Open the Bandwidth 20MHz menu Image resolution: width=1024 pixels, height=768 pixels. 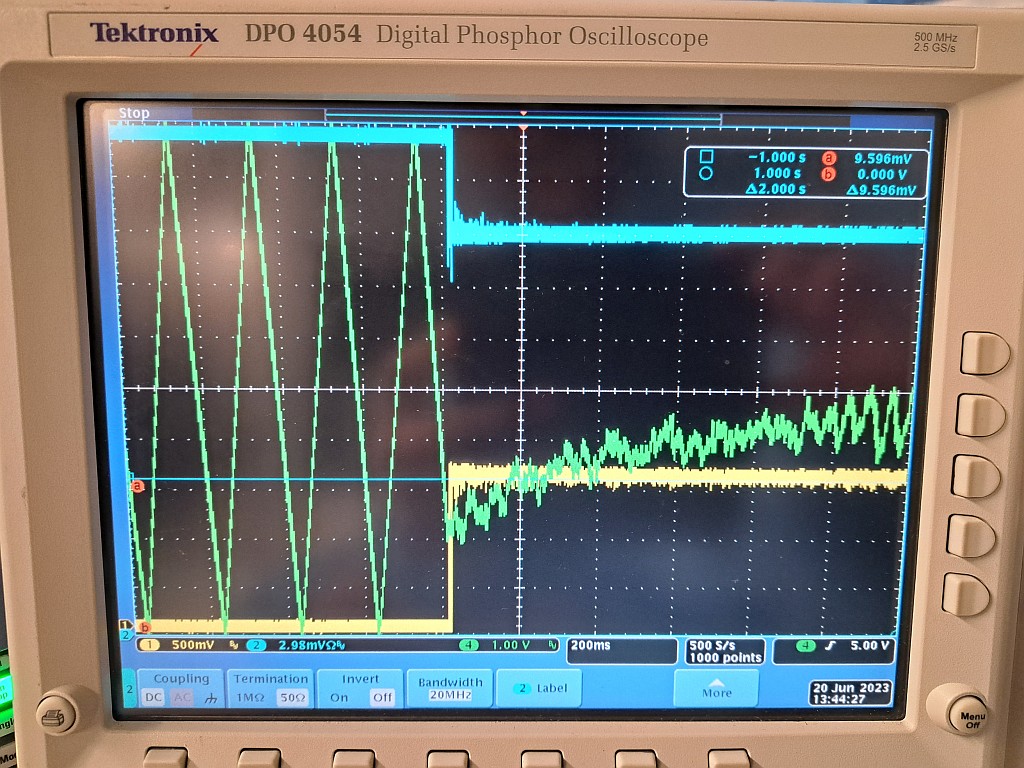449,688
